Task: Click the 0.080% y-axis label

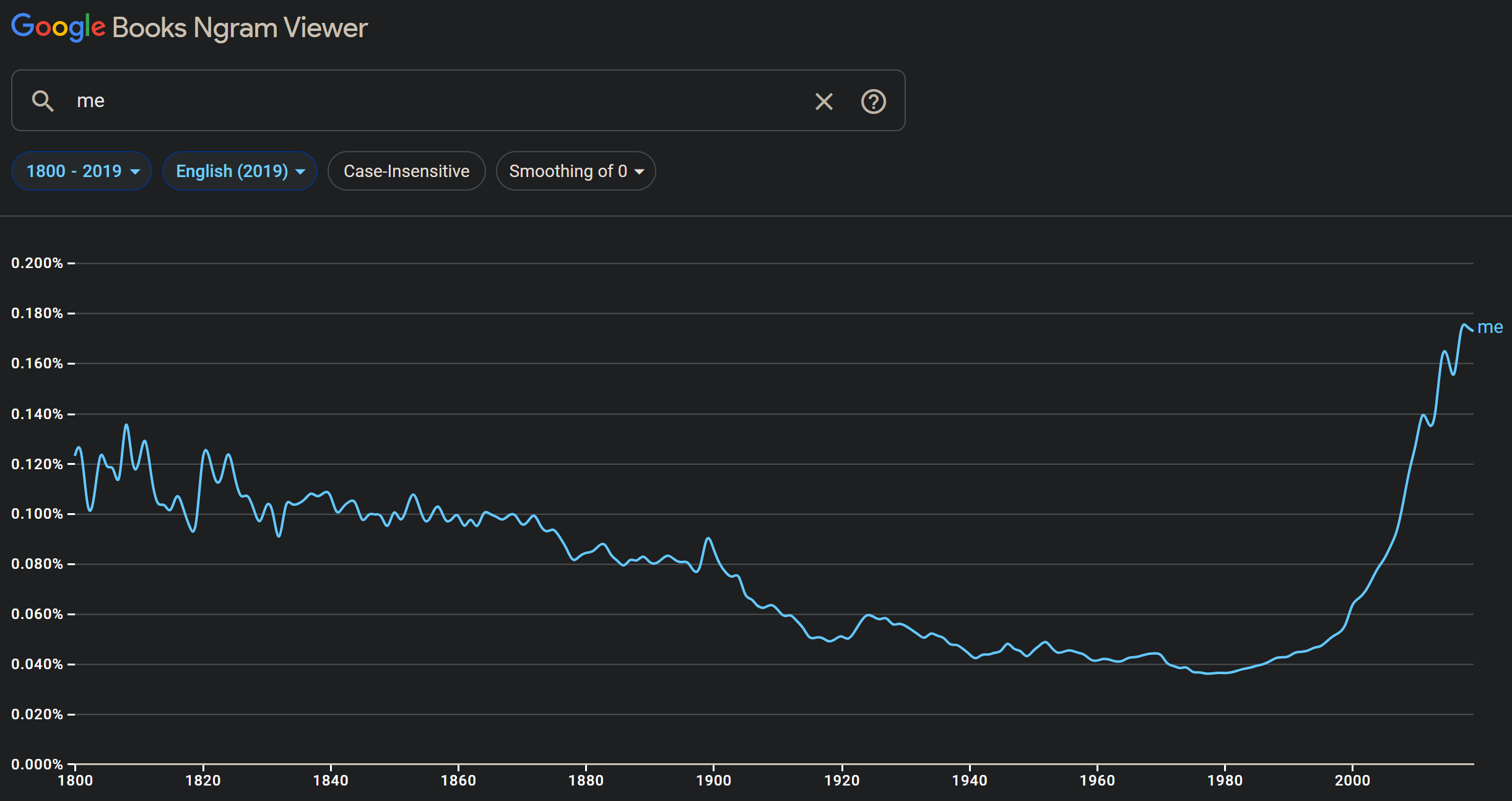Action: pyautogui.click(x=37, y=564)
